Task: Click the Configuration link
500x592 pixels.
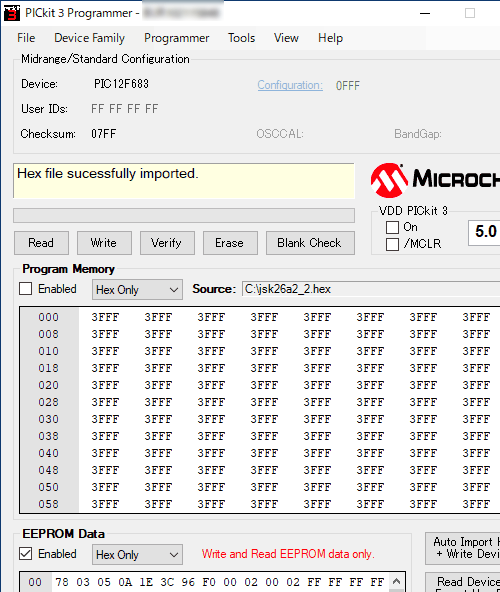Action: 290,85
